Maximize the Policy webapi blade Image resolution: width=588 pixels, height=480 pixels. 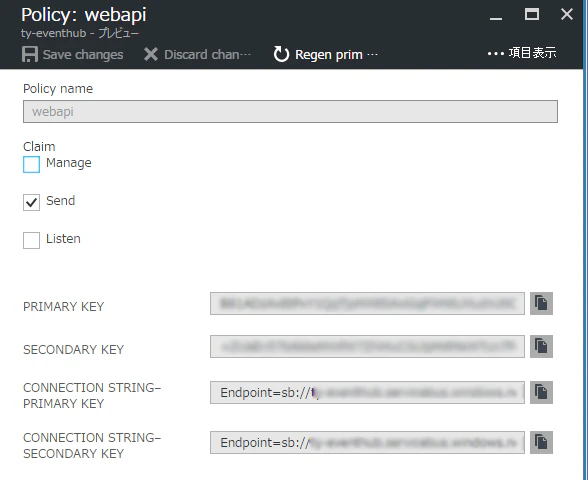pos(532,15)
